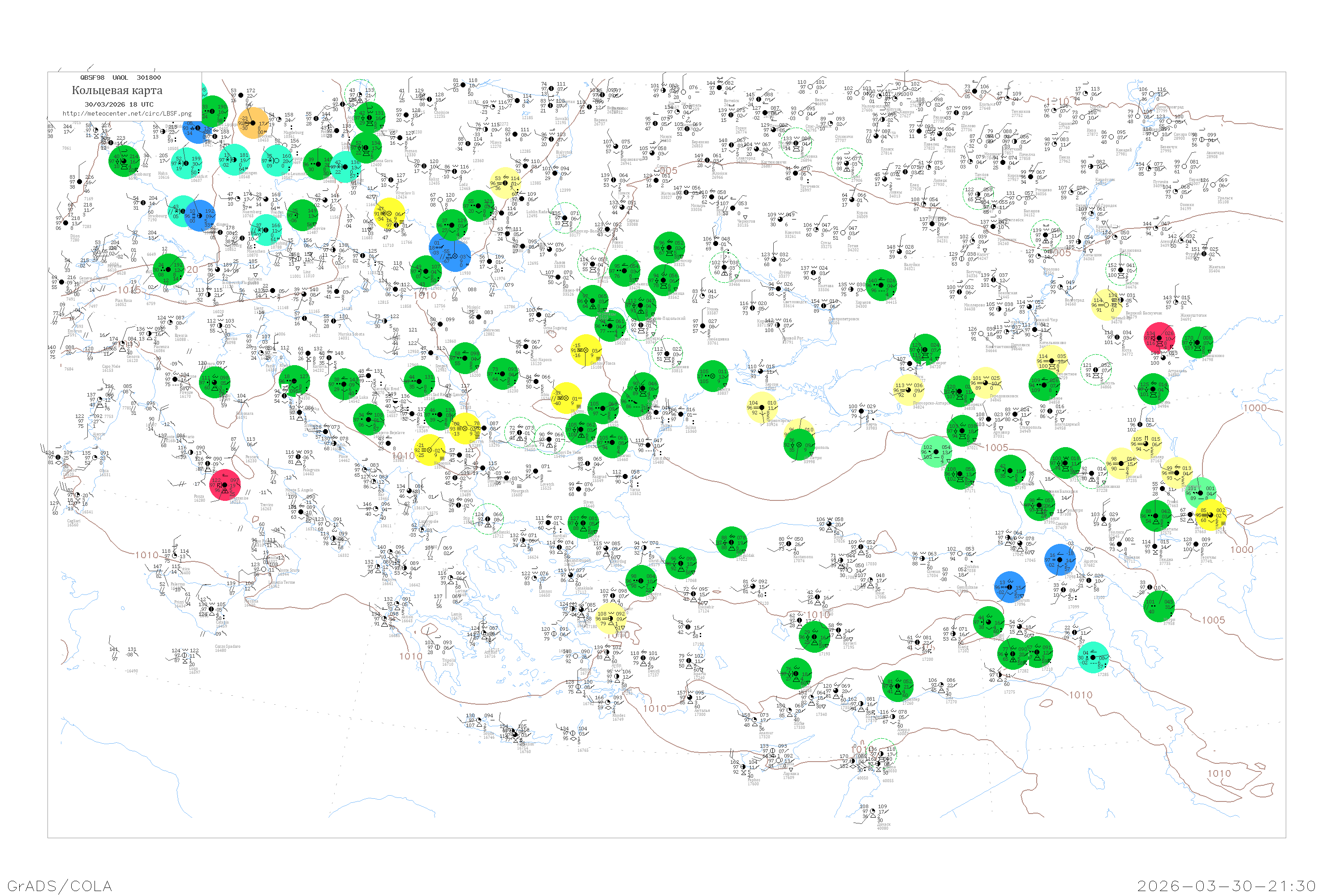
Task: Click the 2026-03-30-21:30 timestamp
Action: tap(1226, 886)
